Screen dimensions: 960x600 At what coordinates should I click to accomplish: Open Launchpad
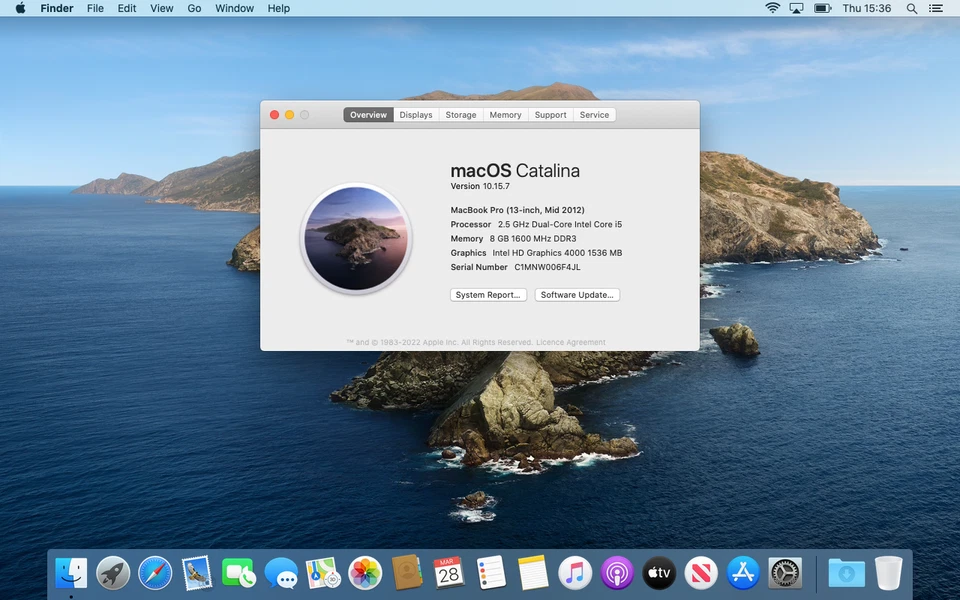click(x=112, y=573)
